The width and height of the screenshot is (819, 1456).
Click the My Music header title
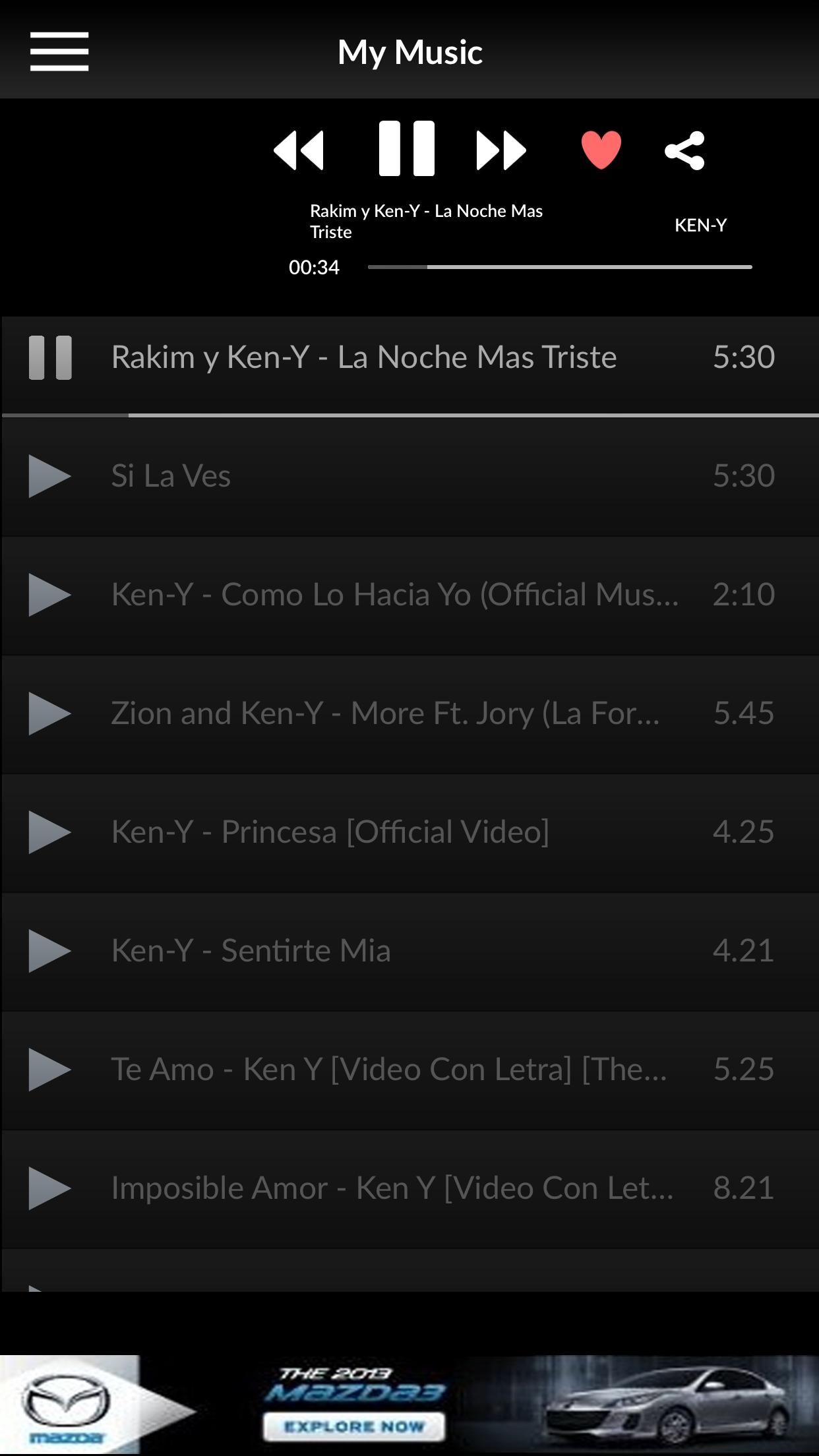pos(410,52)
